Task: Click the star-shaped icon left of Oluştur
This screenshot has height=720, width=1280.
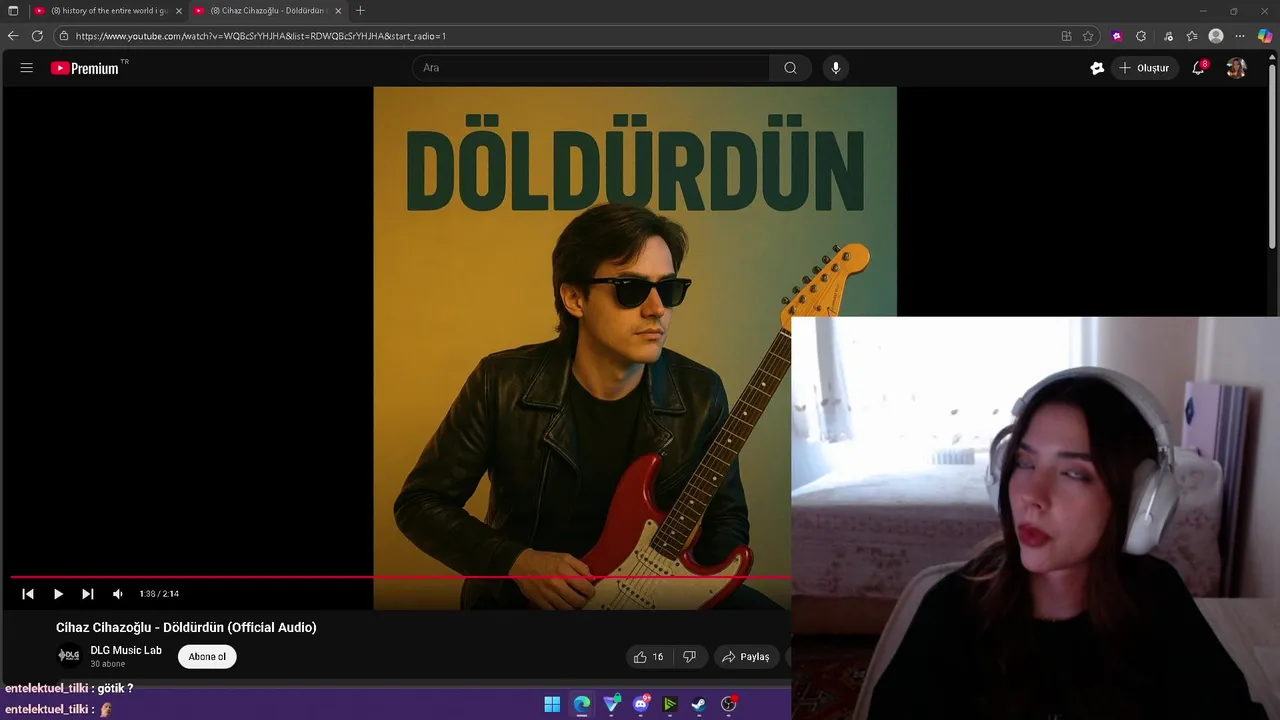Action: pos(1097,68)
